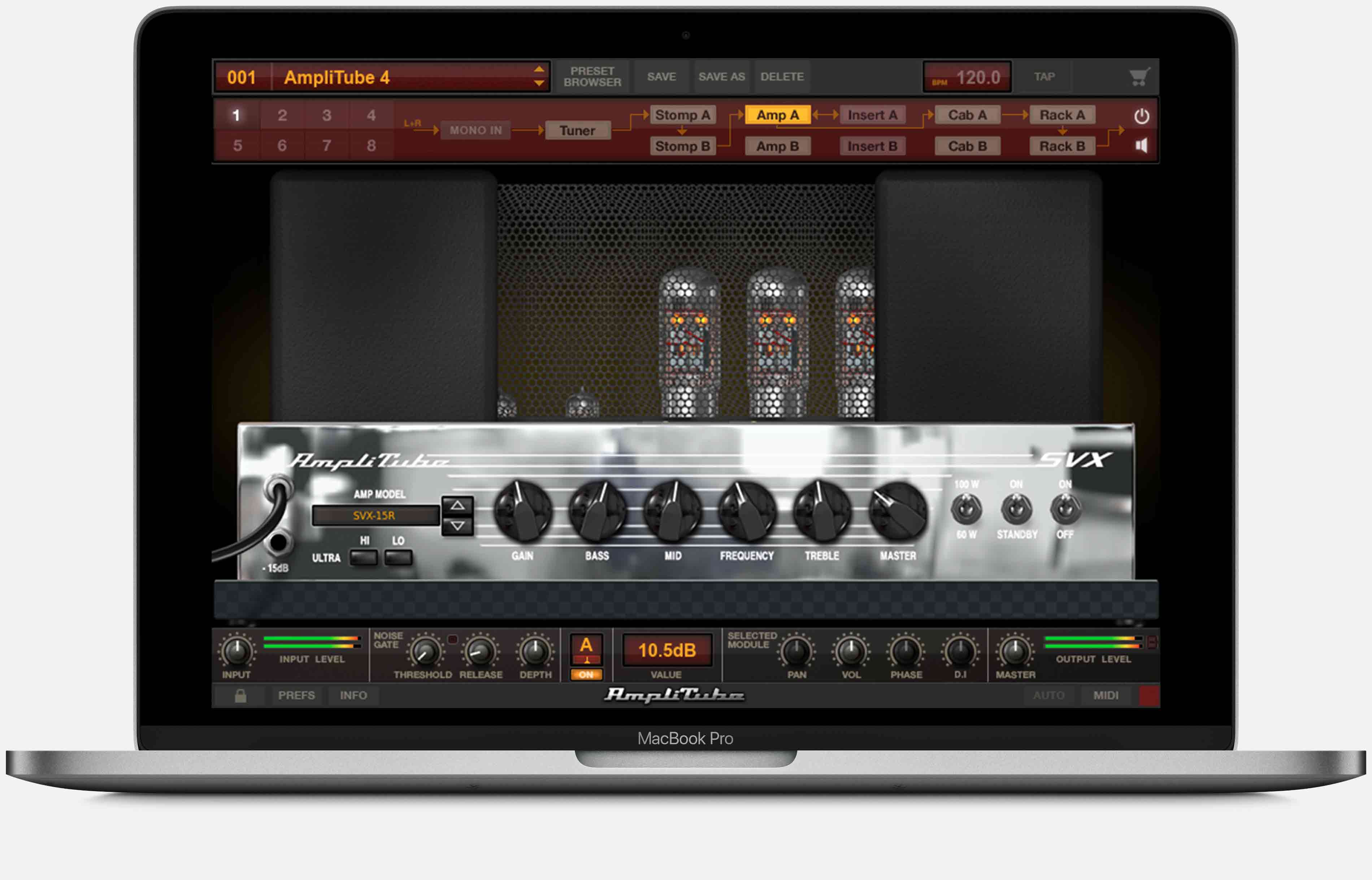Click the amp TREBLE knob

click(x=822, y=511)
